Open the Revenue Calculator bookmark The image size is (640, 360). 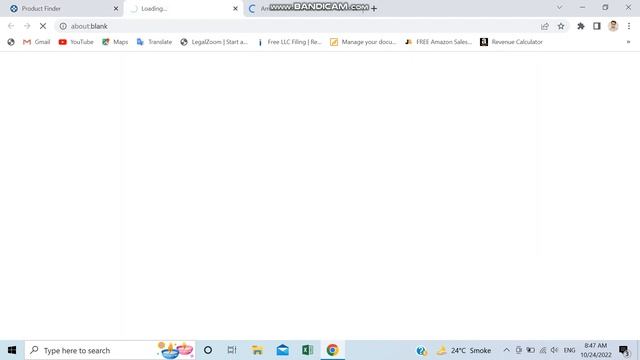point(511,42)
